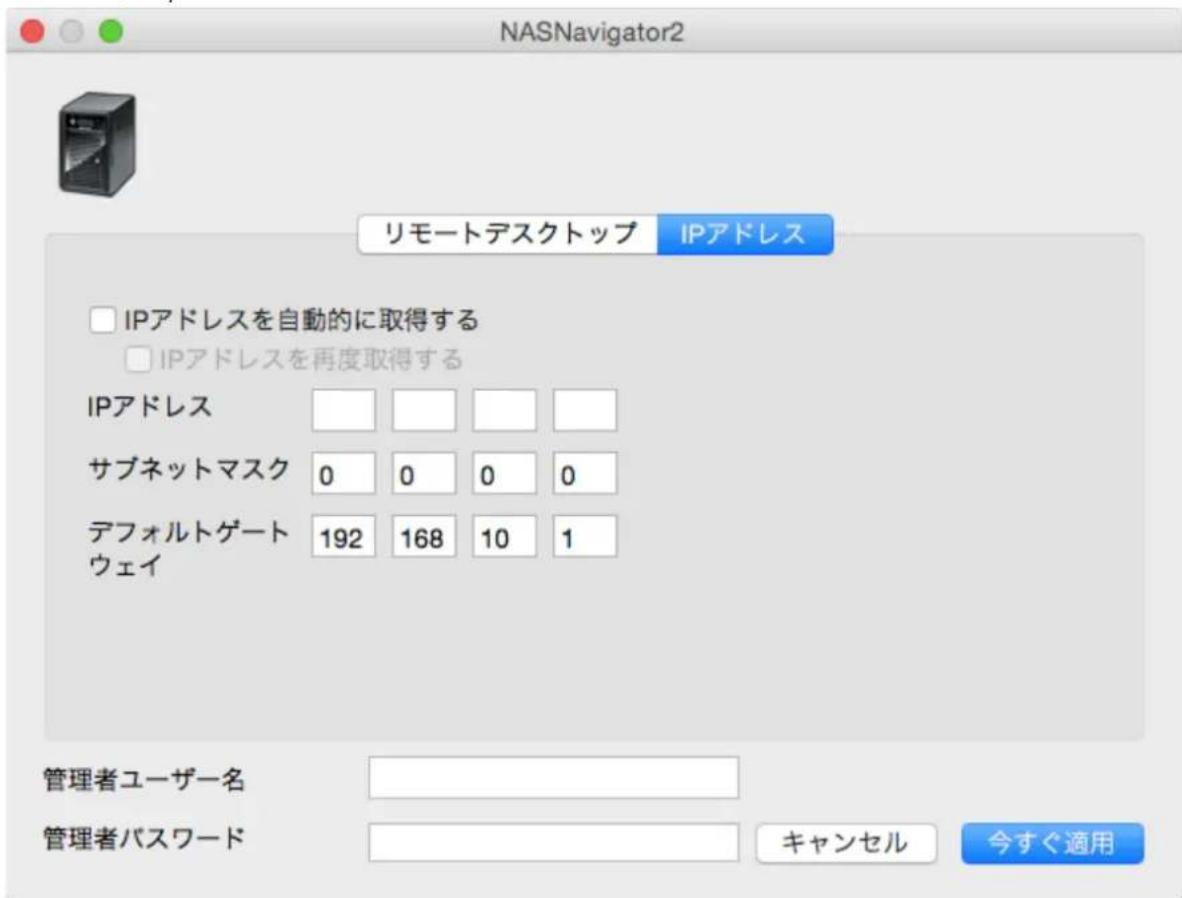Click the gateway field showing 192

pos(344,536)
